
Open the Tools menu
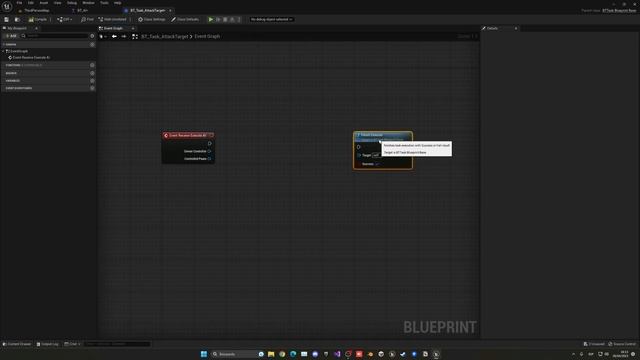point(104,3)
